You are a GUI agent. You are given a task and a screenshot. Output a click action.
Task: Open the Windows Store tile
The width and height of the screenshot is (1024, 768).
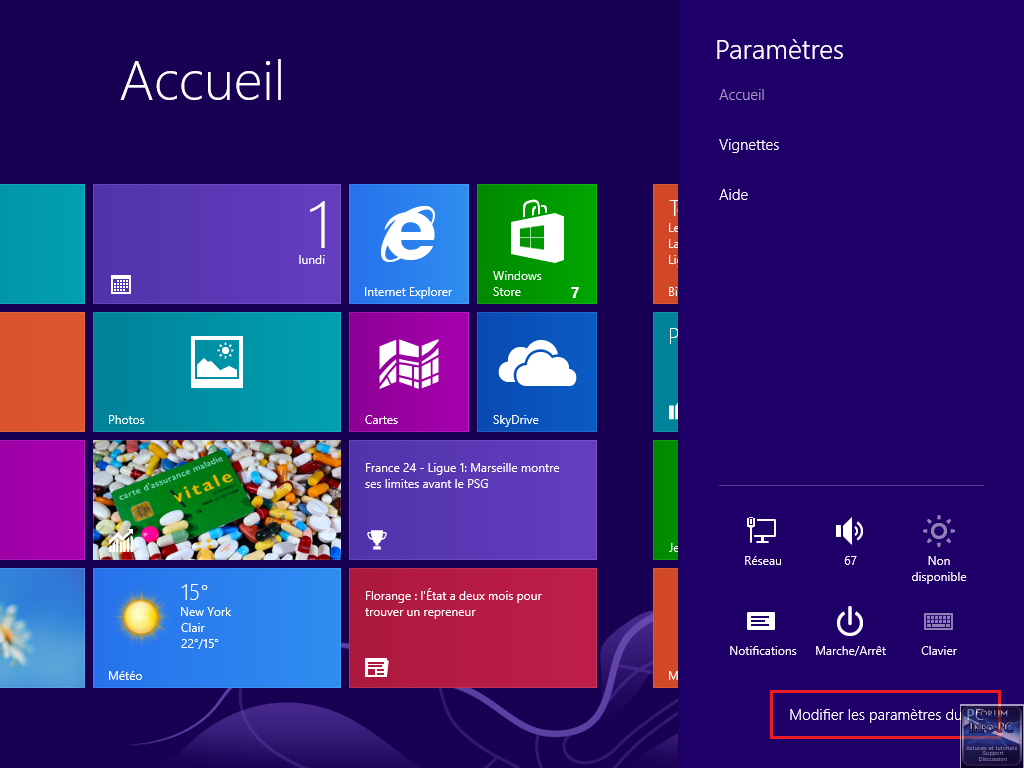536,243
